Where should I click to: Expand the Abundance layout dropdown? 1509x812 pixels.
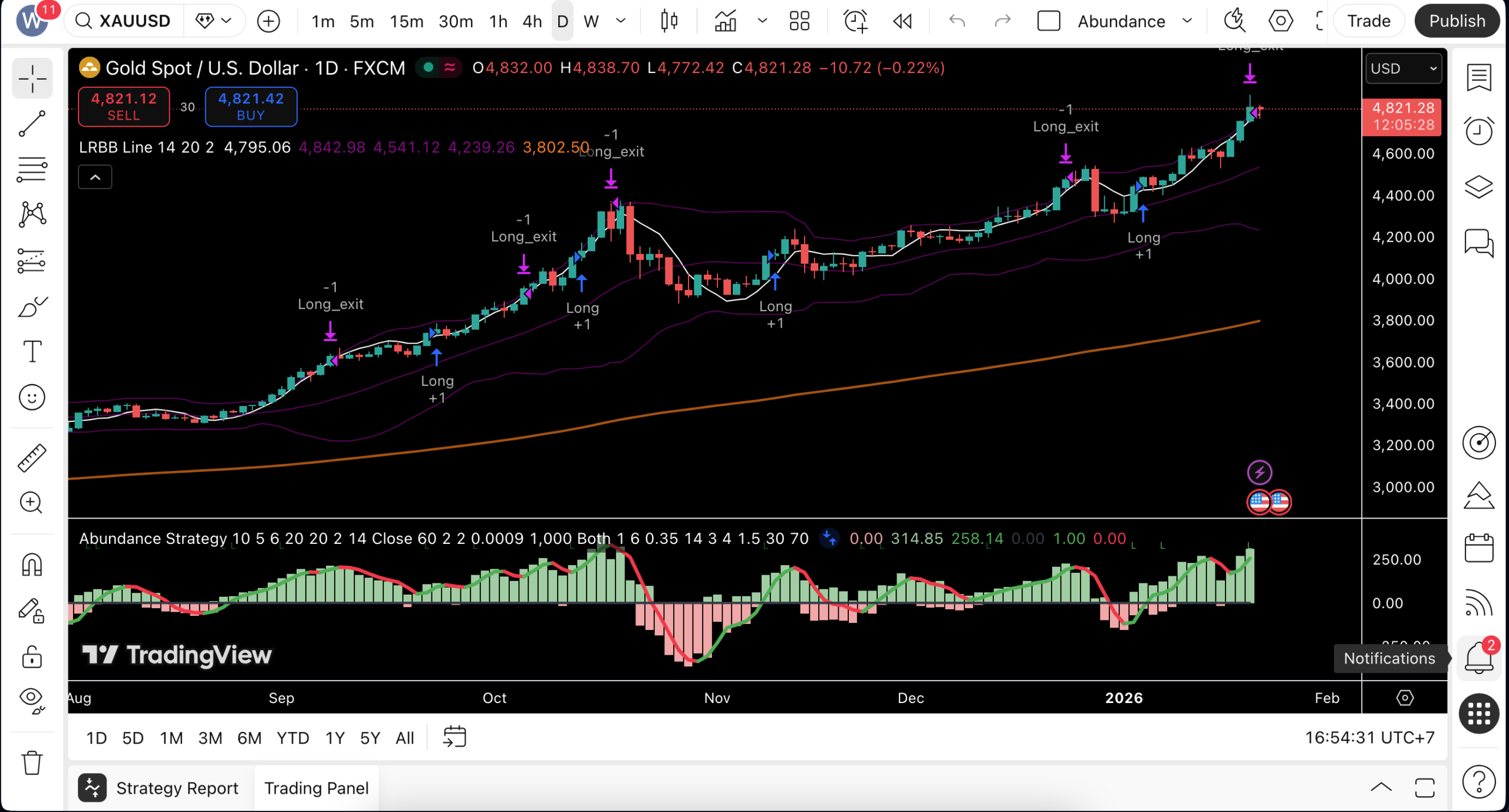[1187, 21]
